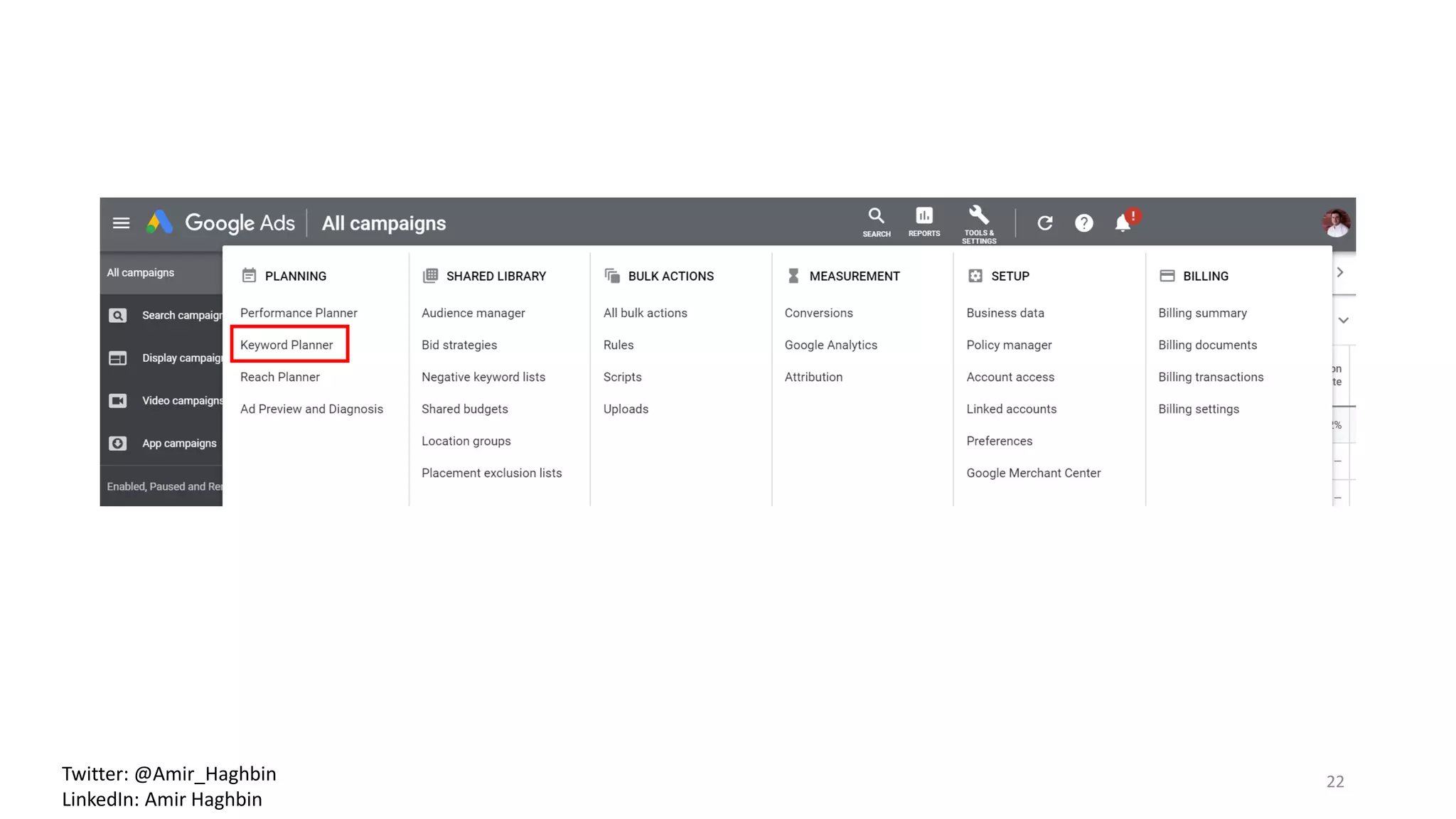Viewport: 1456px width, 819px height.
Task: Open Billing summary link
Action: point(1202,313)
